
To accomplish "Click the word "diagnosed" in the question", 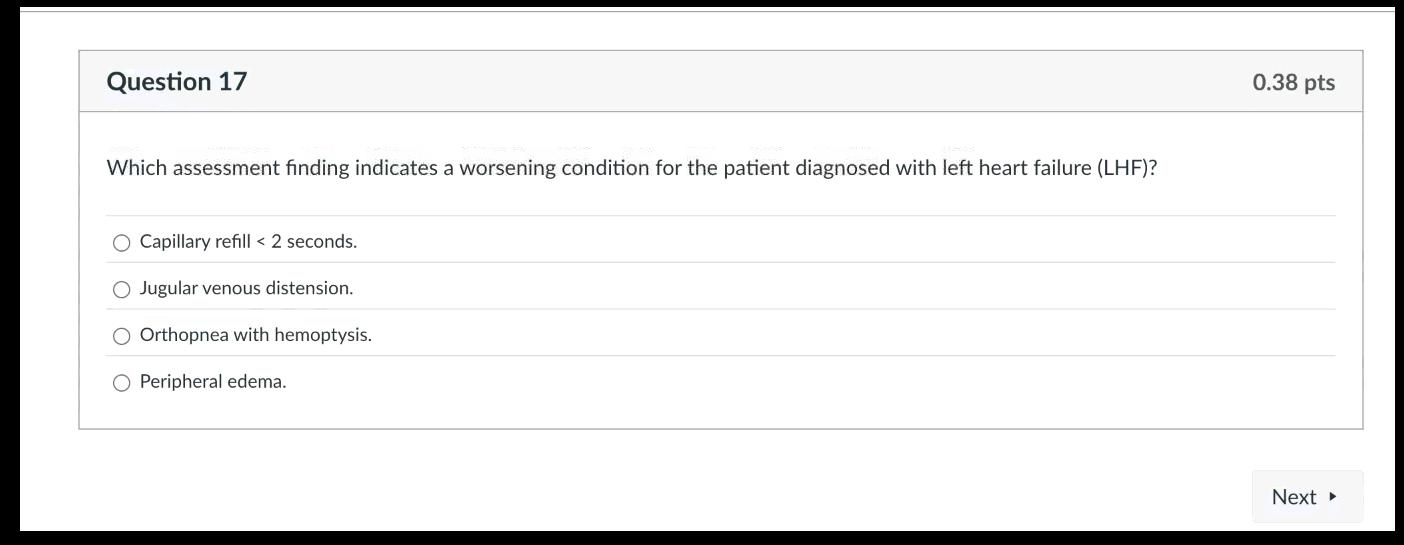I will 842,168.
